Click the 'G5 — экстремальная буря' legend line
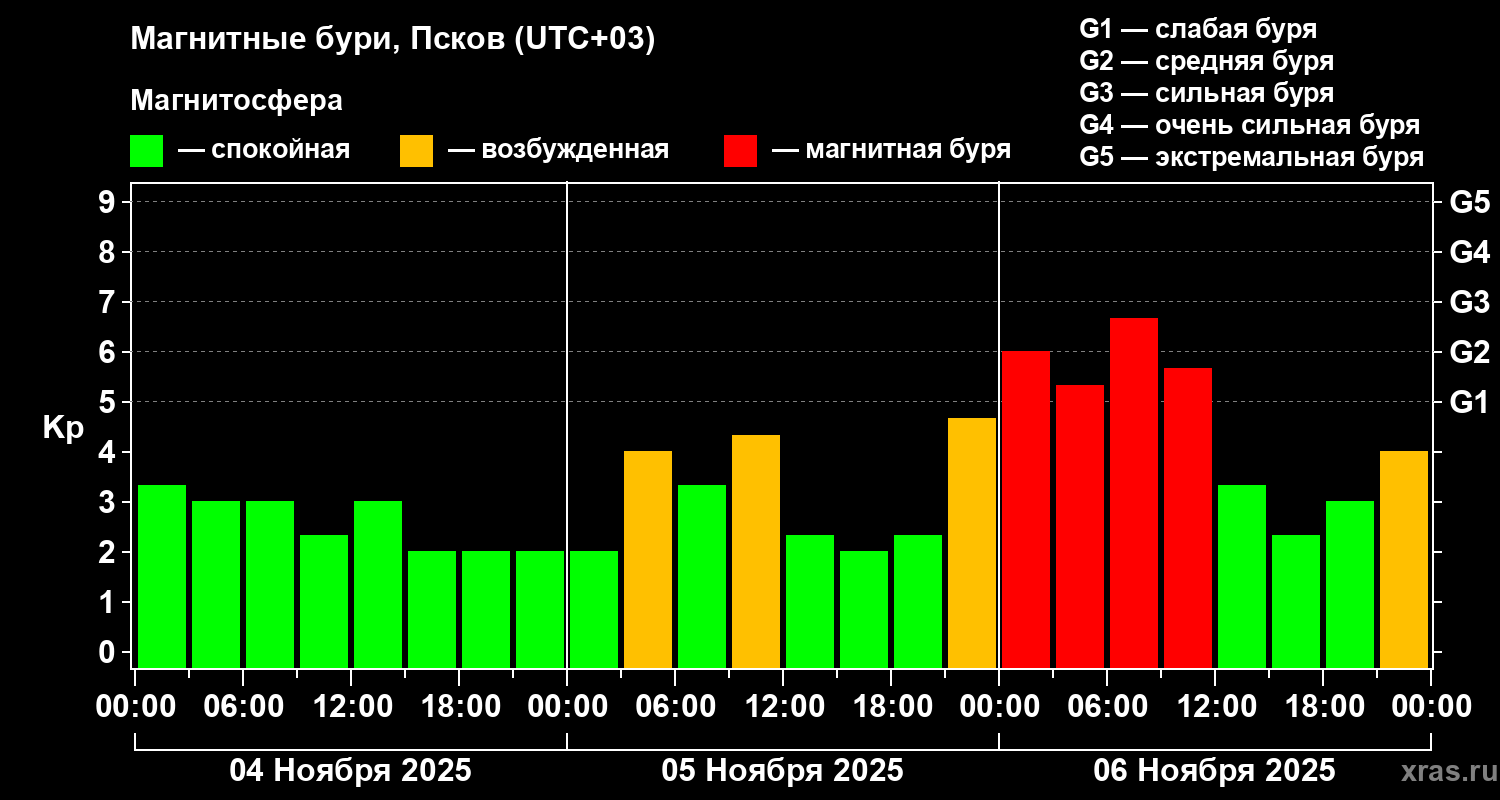1500x800 pixels. pyautogui.click(x=1252, y=158)
